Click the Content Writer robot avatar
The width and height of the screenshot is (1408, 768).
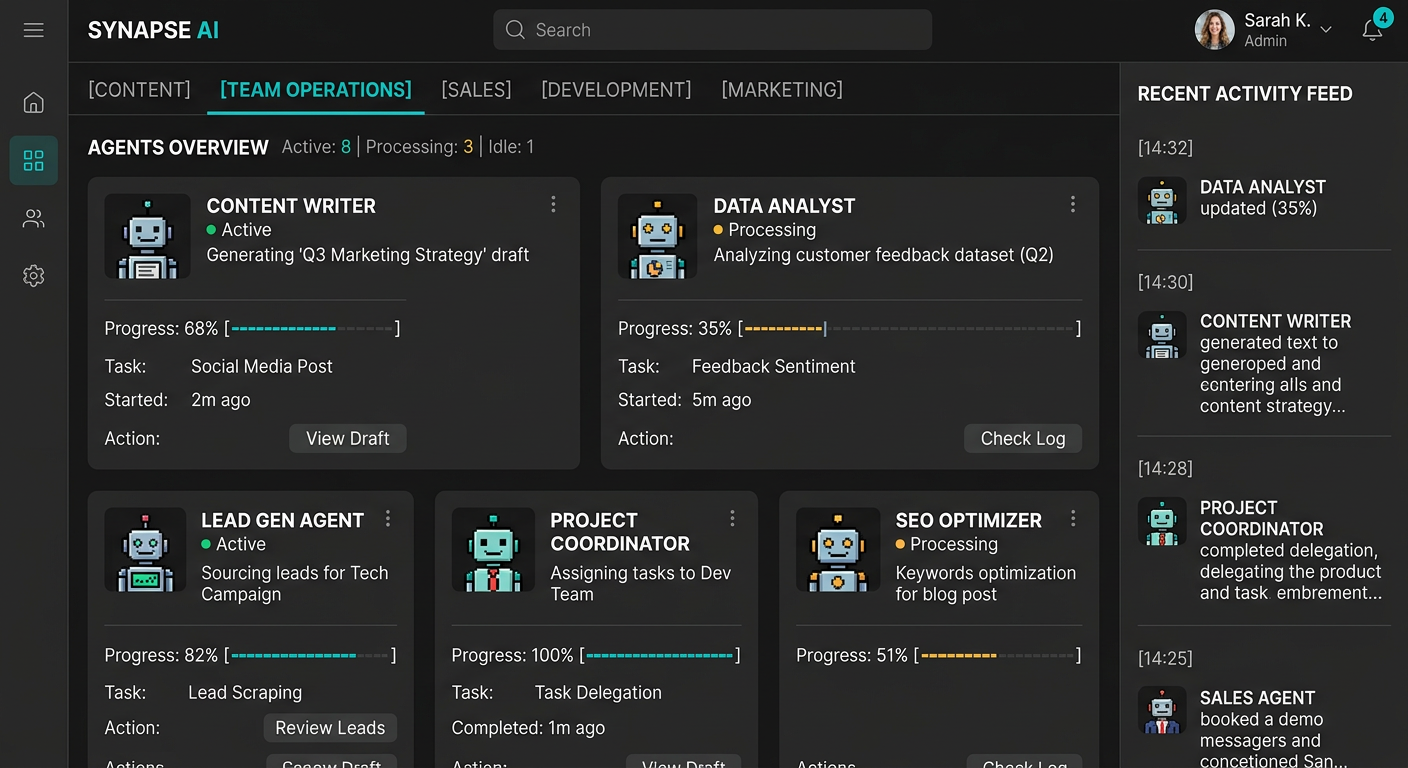point(147,237)
